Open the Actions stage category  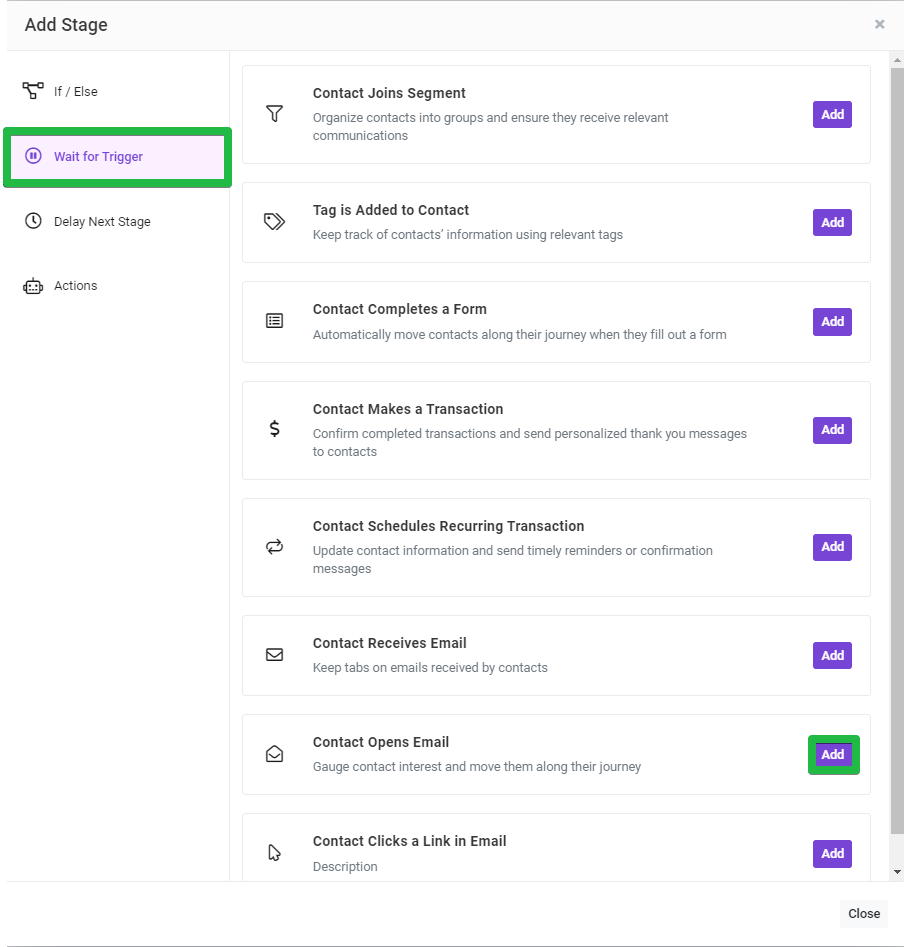point(118,286)
